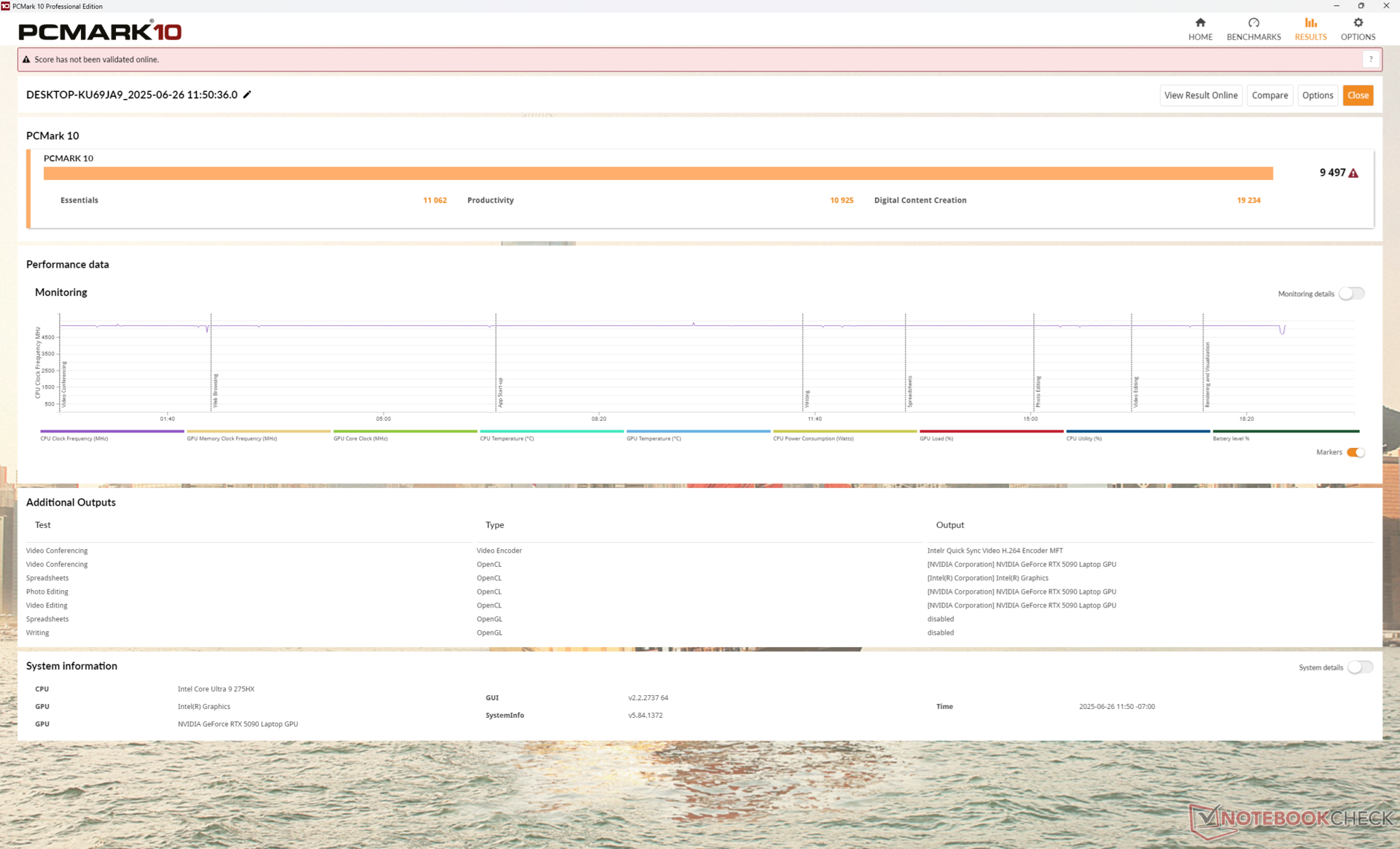
Task: Click the Digital Content Creation score
Action: [x=1248, y=200]
